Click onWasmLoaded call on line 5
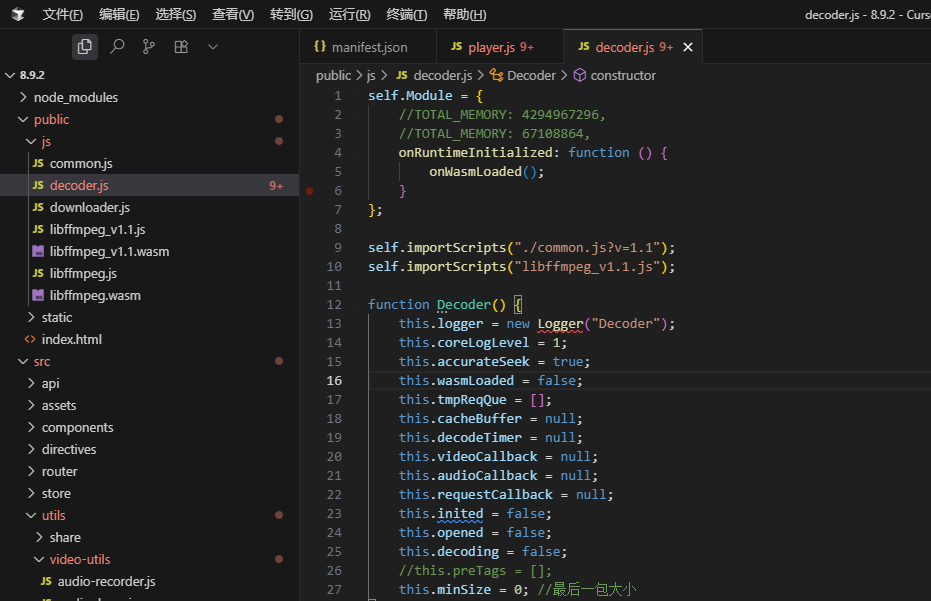Screen dimensions: 931x601 (475, 172)
